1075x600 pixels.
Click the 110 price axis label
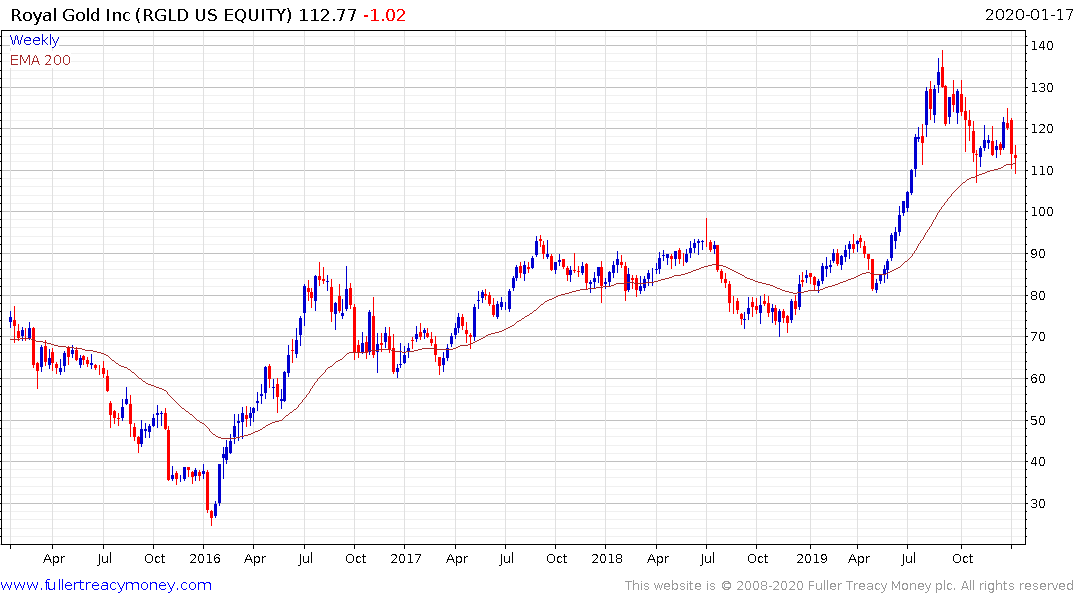[x=1041, y=171]
